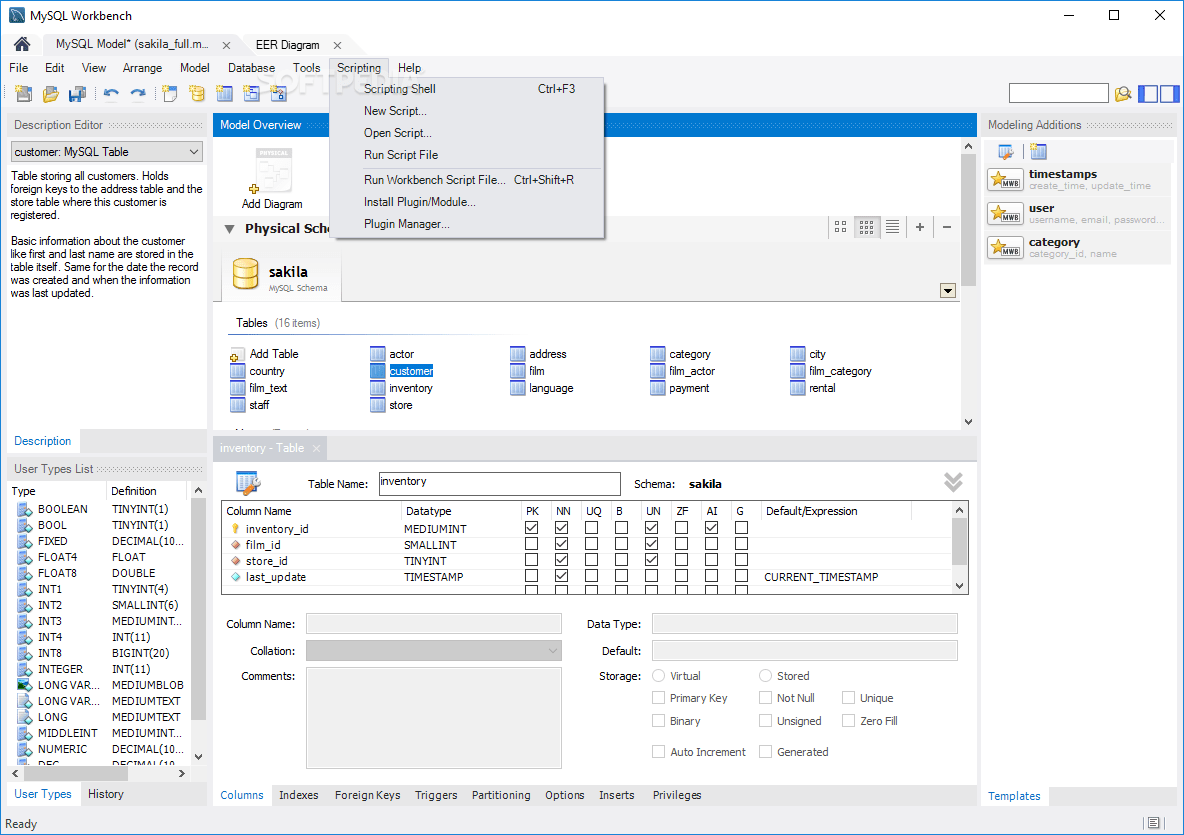Select Run Script File menu entry

(x=468, y=155)
